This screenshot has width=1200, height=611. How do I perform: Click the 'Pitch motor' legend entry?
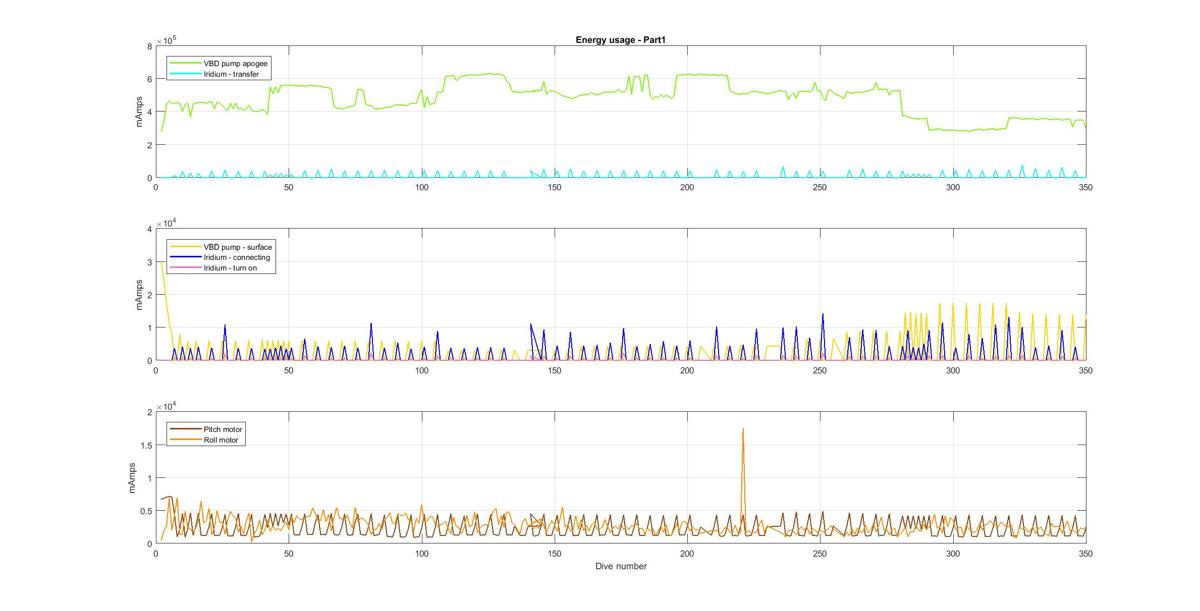click(x=206, y=429)
